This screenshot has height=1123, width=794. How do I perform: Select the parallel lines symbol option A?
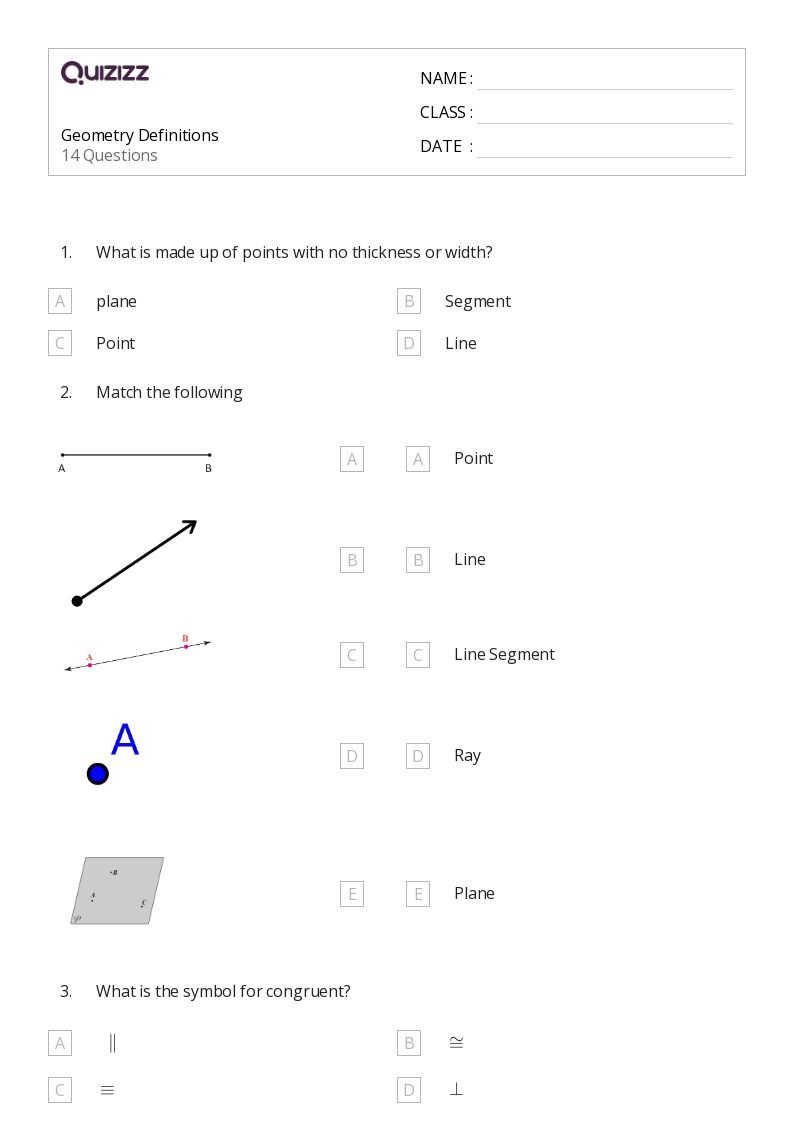point(60,1044)
